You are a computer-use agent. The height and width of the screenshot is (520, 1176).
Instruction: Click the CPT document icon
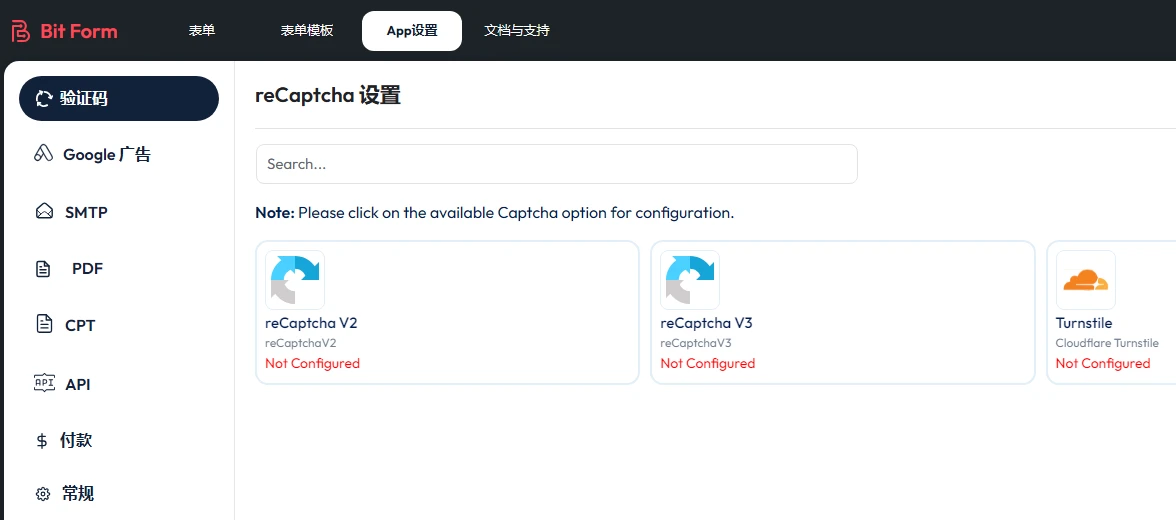(x=44, y=324)
